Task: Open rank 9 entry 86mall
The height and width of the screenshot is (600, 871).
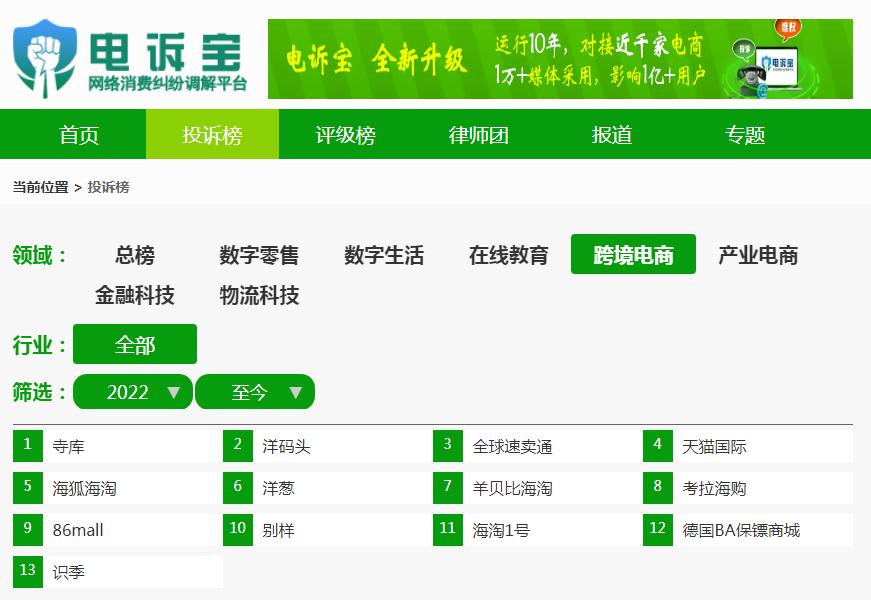Action: point(118,530)
